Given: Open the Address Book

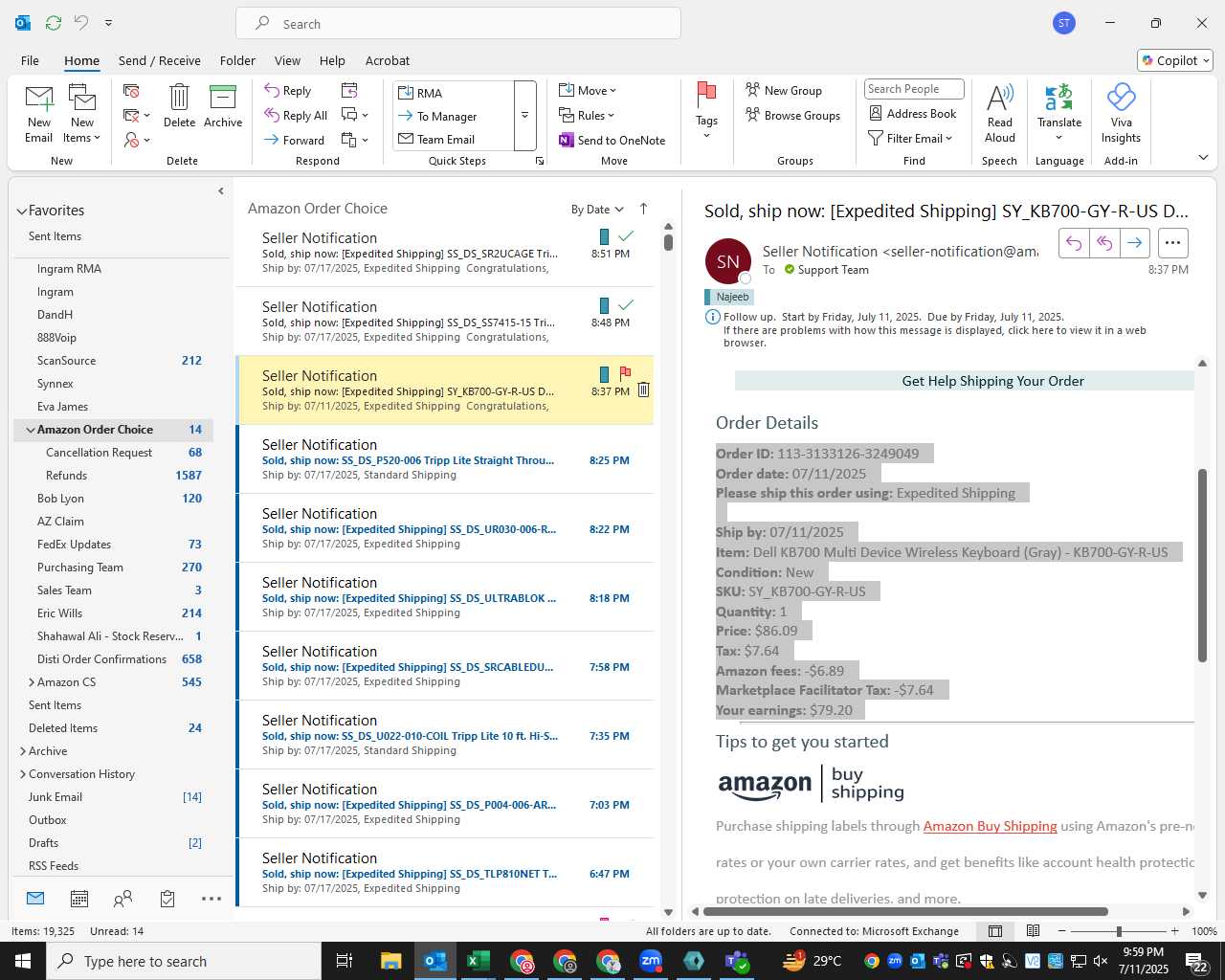Looking at the screenshot, I should tap(912, 113).
